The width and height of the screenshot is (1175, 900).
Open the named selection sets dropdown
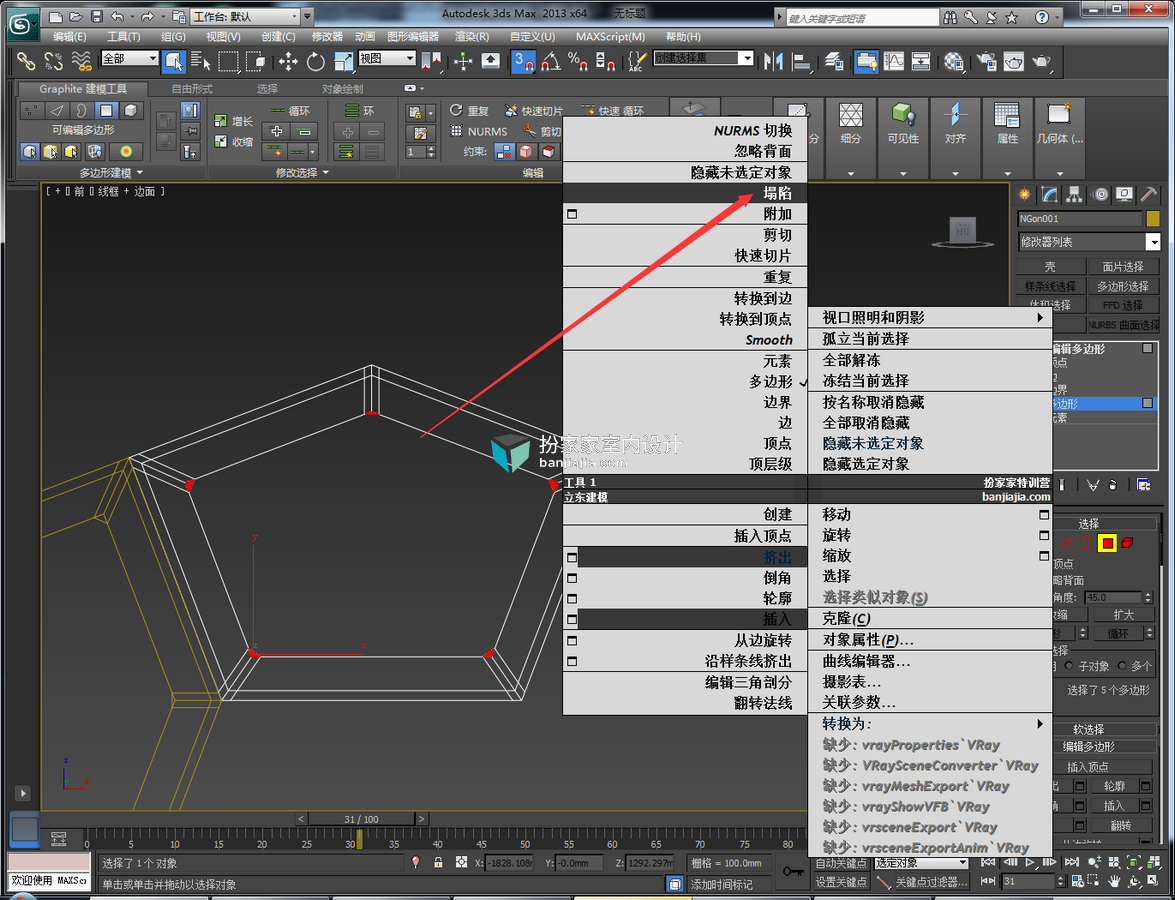point(703,58)
